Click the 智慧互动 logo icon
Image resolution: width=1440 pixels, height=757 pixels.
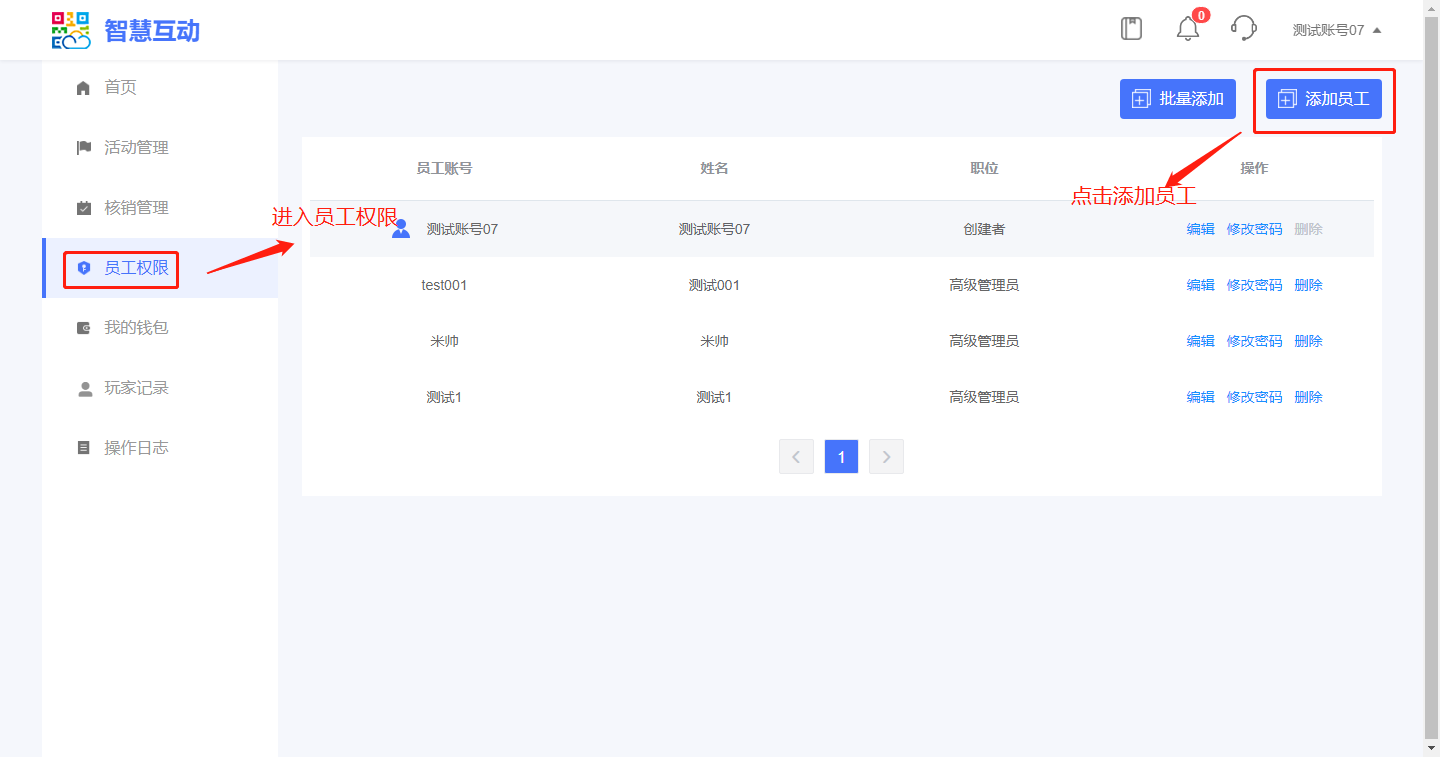71,30
